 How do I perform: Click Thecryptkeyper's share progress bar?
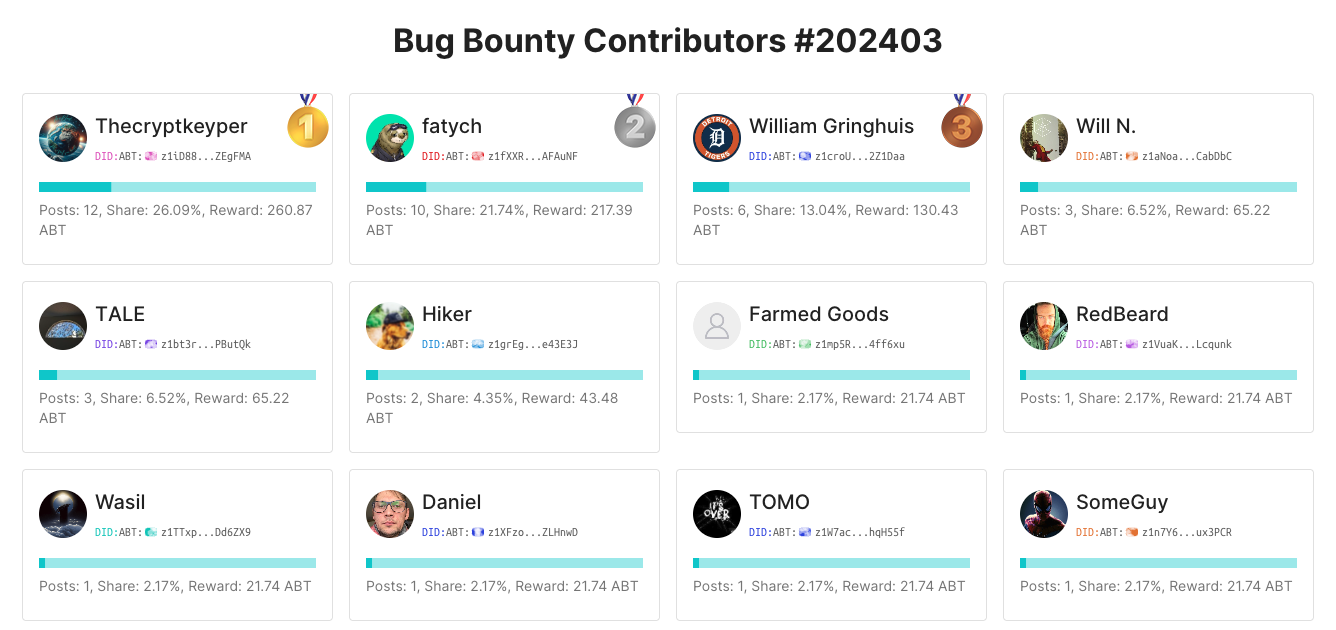click(x=177, y=187)
